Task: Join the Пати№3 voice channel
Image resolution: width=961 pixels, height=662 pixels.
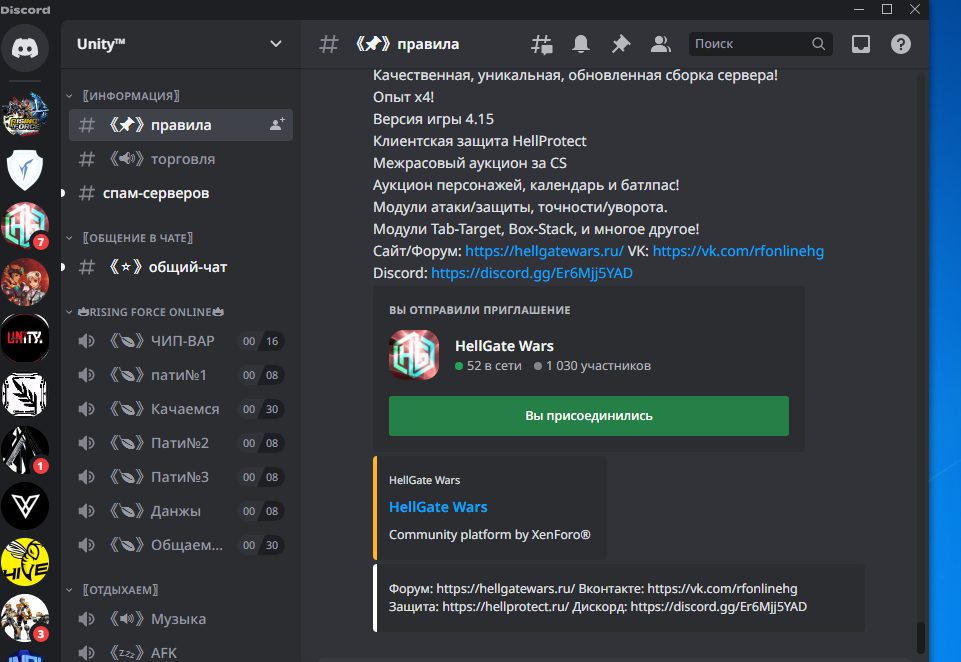Action: point(181,477)
